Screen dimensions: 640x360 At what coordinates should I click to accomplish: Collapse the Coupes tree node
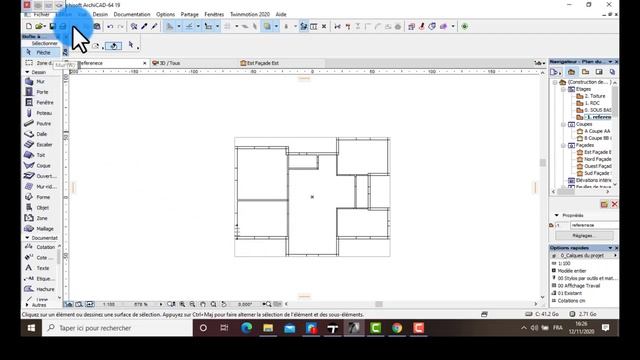tap(563, 124)
